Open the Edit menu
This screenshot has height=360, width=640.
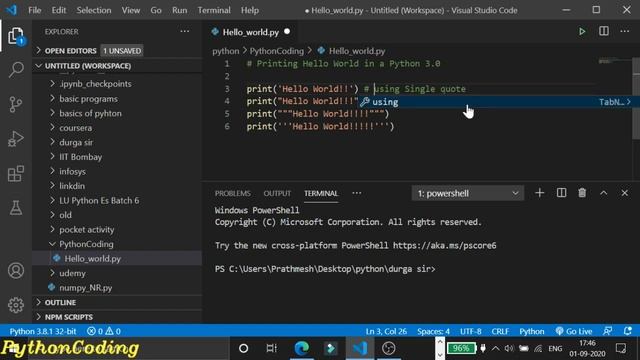coord(59,10)
